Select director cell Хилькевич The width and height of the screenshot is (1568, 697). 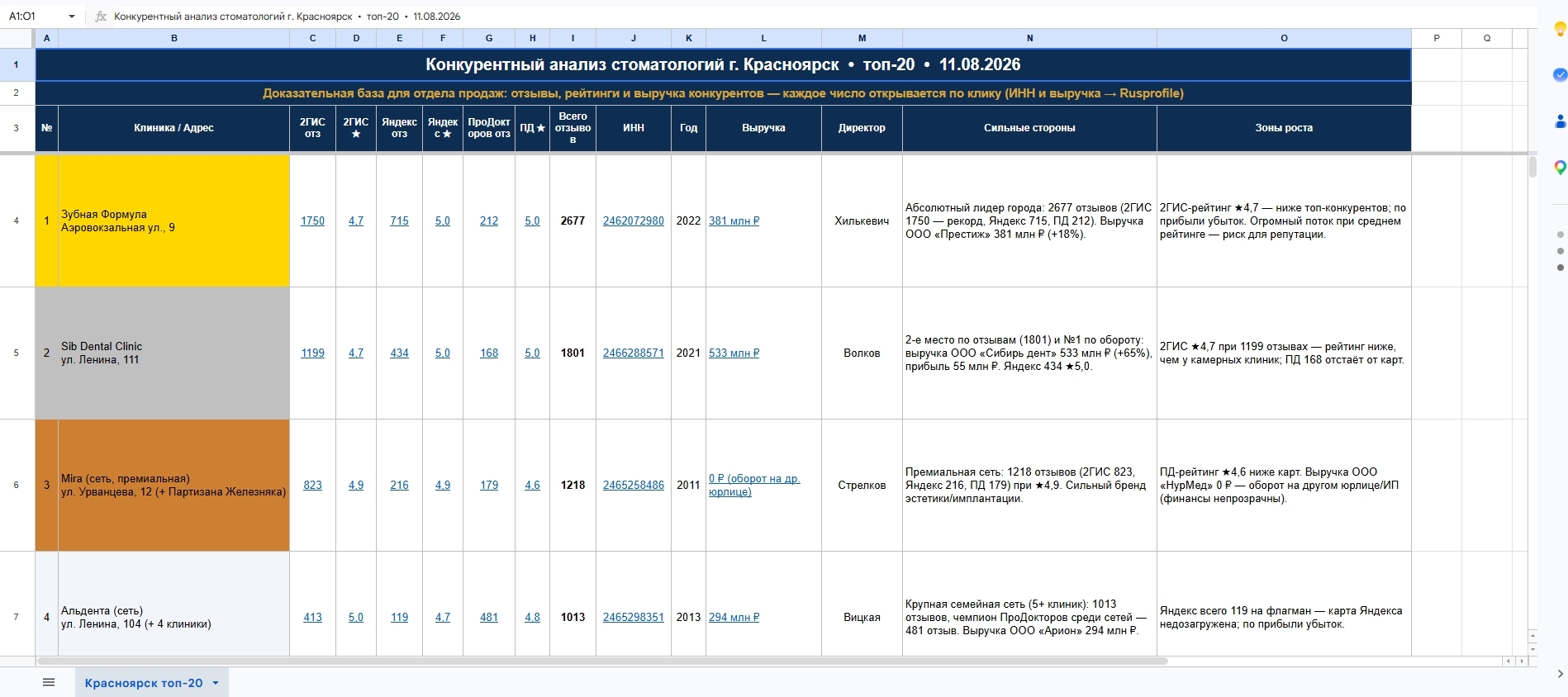coord(862,220)
